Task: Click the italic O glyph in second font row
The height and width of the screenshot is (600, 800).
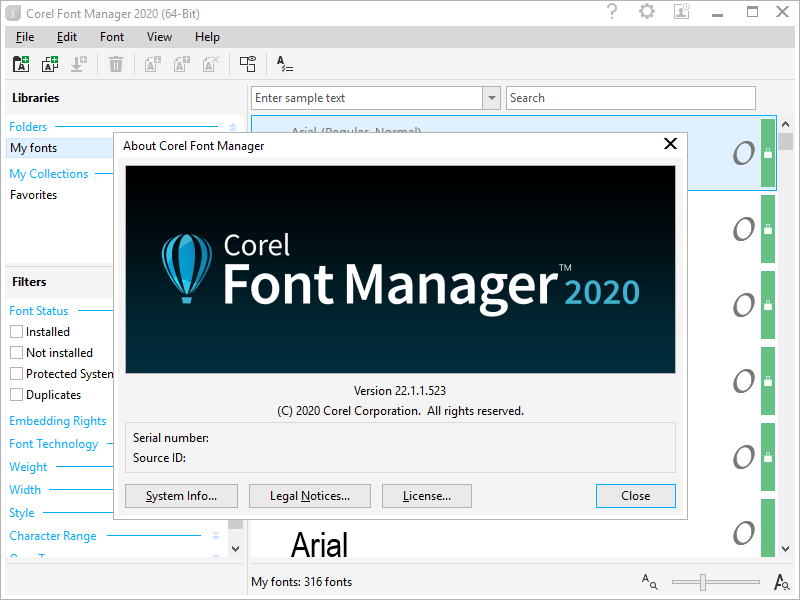Action: point(744,229)
